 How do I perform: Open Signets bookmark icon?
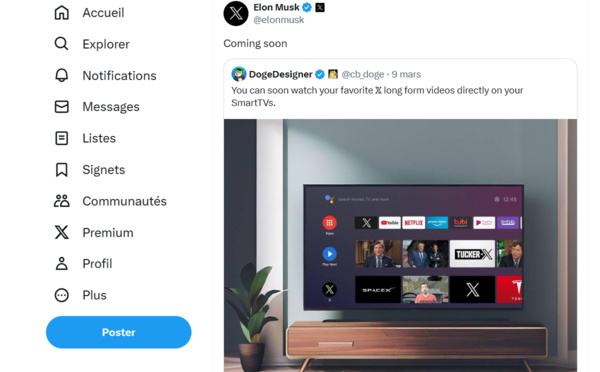[x=62, y=170]
